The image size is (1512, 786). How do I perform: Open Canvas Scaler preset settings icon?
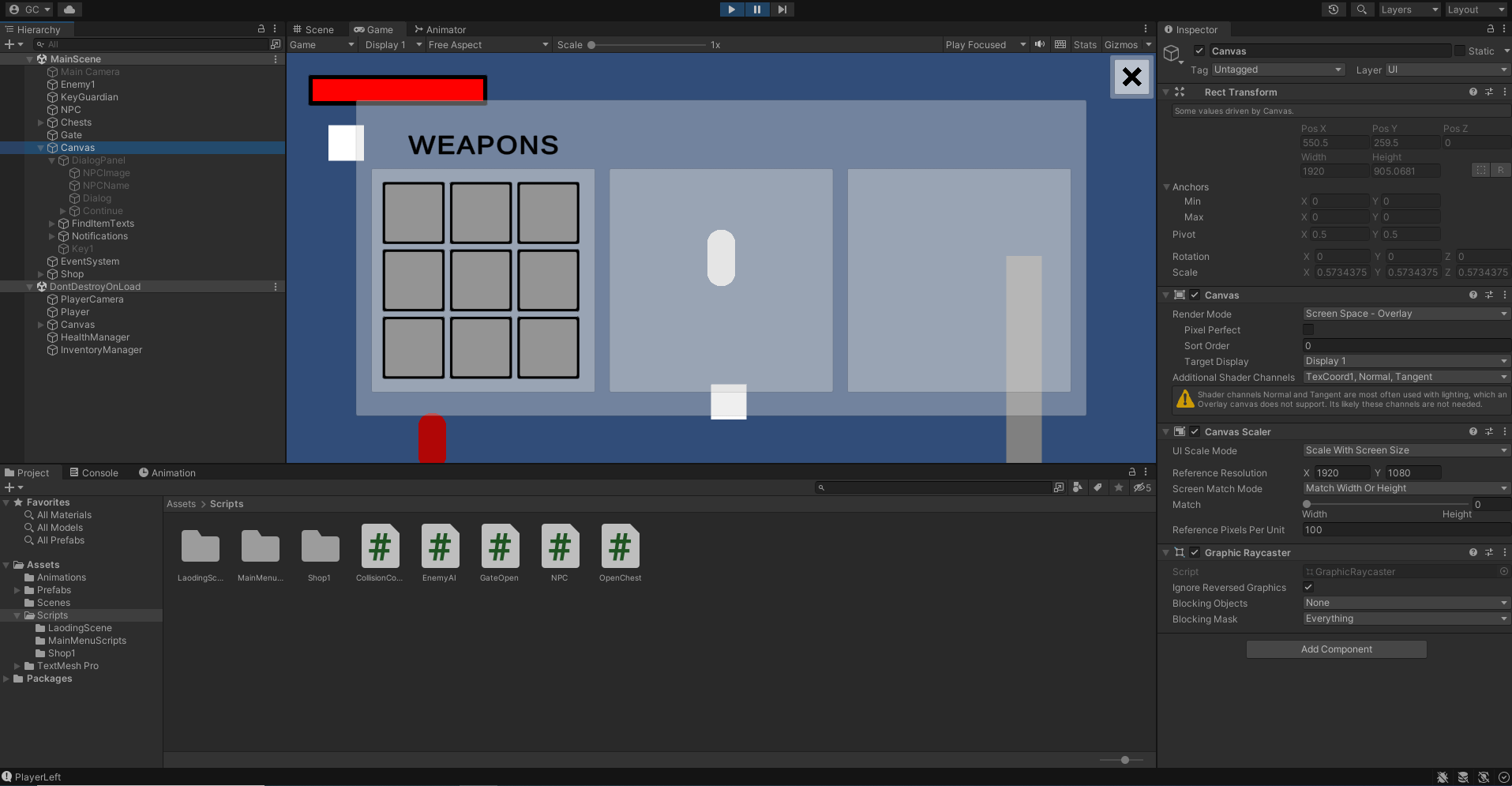click(x=1489, y=431)
